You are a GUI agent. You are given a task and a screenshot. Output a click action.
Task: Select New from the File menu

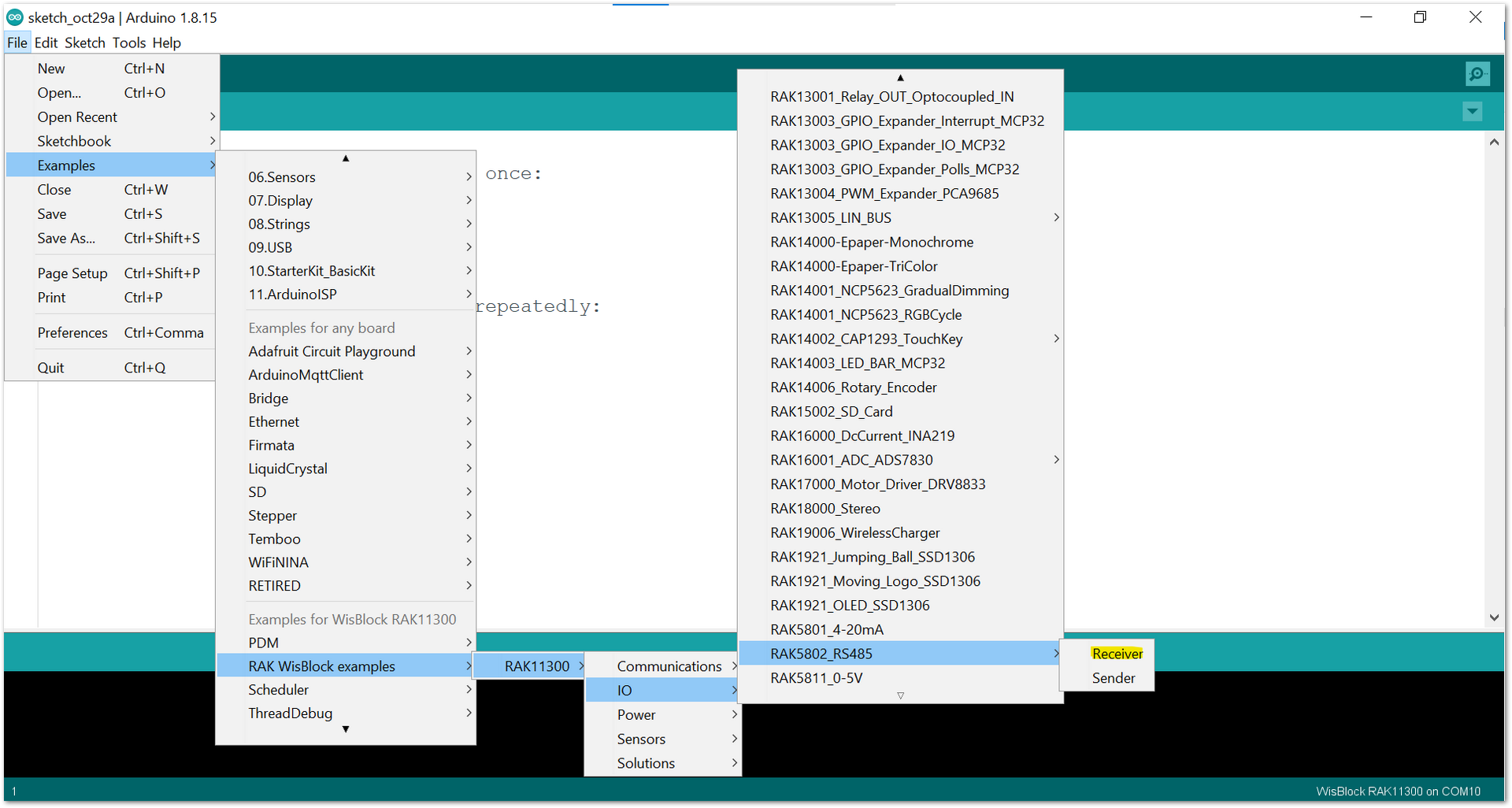click(110, 69)
